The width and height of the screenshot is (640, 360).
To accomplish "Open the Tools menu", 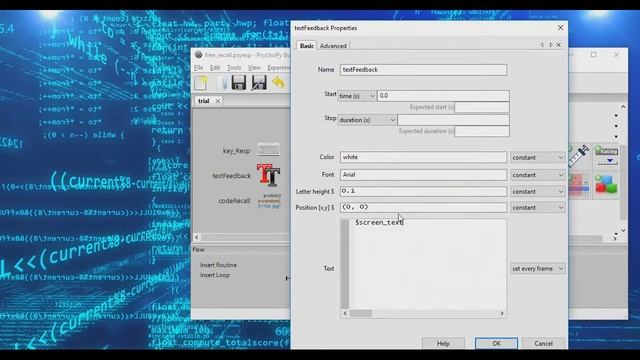I will coord(234,68).
